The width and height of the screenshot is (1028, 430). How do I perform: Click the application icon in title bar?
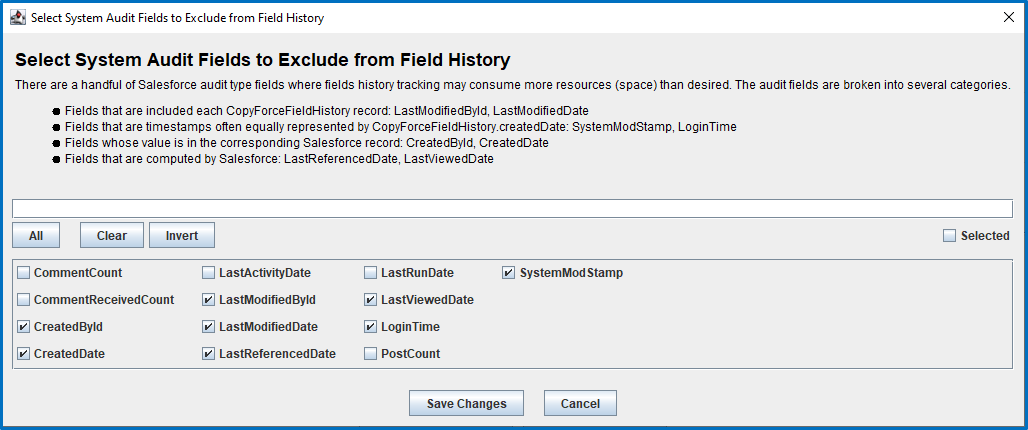point(18,18)
